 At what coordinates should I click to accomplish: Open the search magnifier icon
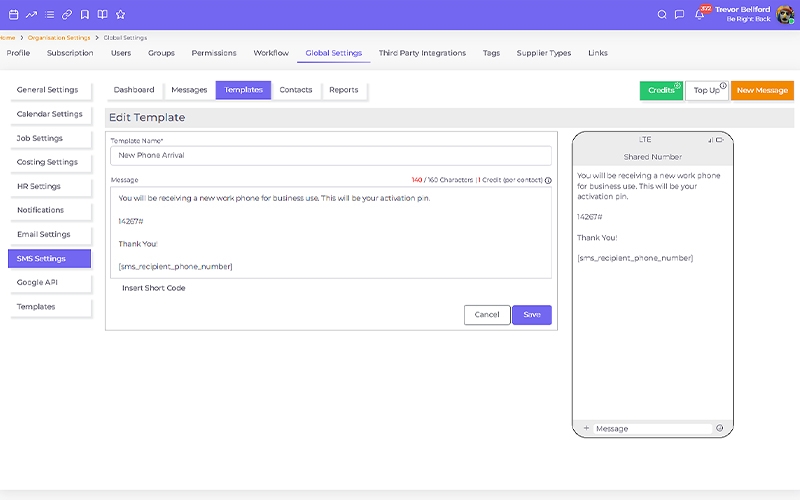click(662, 15)
